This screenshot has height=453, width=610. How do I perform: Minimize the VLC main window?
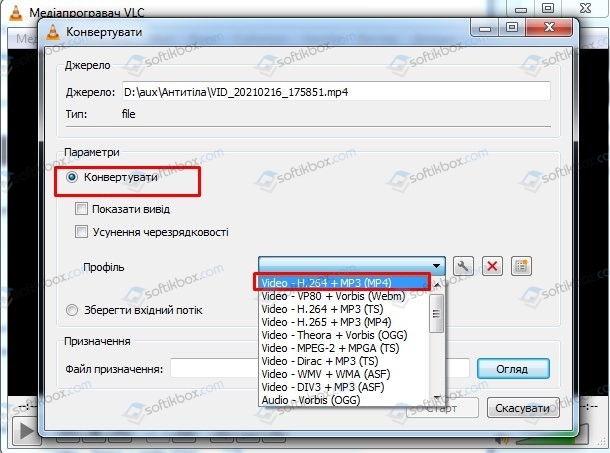[521, 9]
